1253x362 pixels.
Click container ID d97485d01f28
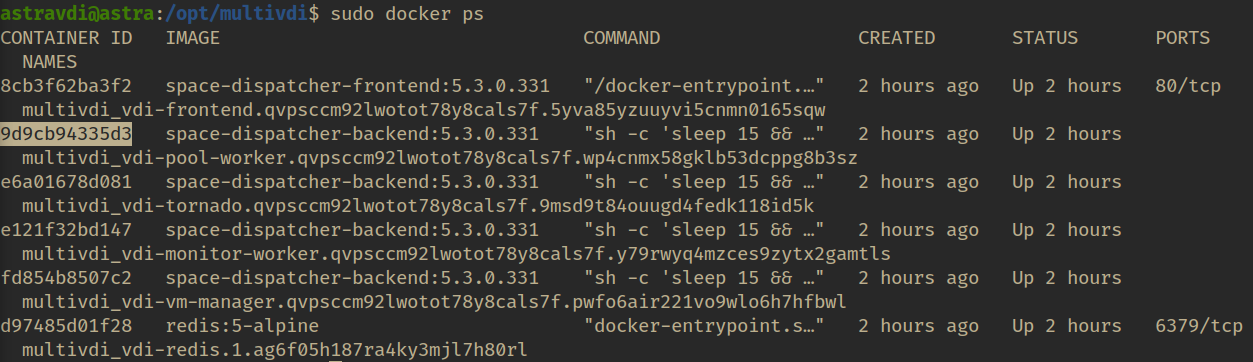pyautogui.click(x=66, y=326)
